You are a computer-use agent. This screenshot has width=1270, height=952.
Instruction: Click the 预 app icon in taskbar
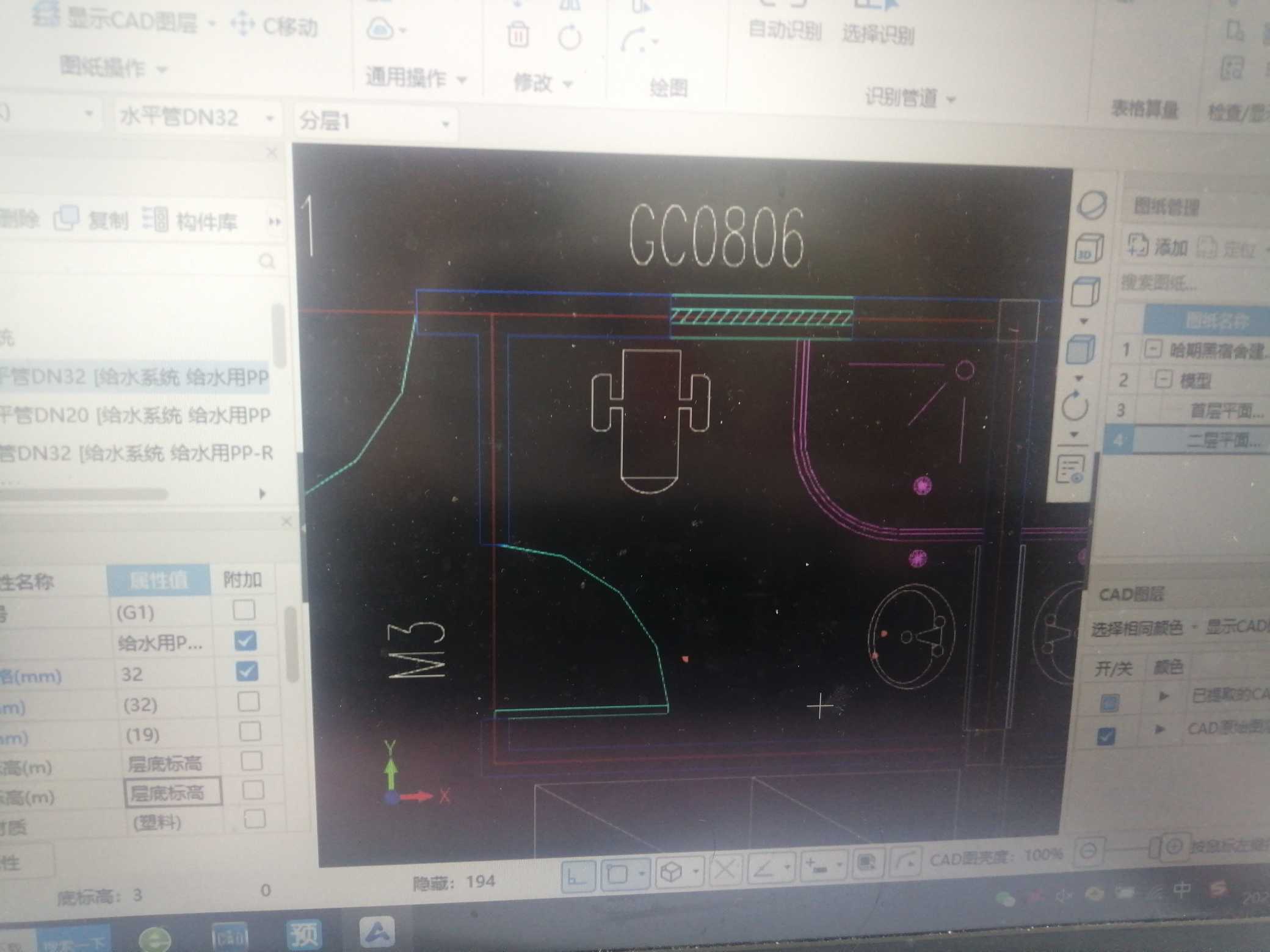point(304,934)
